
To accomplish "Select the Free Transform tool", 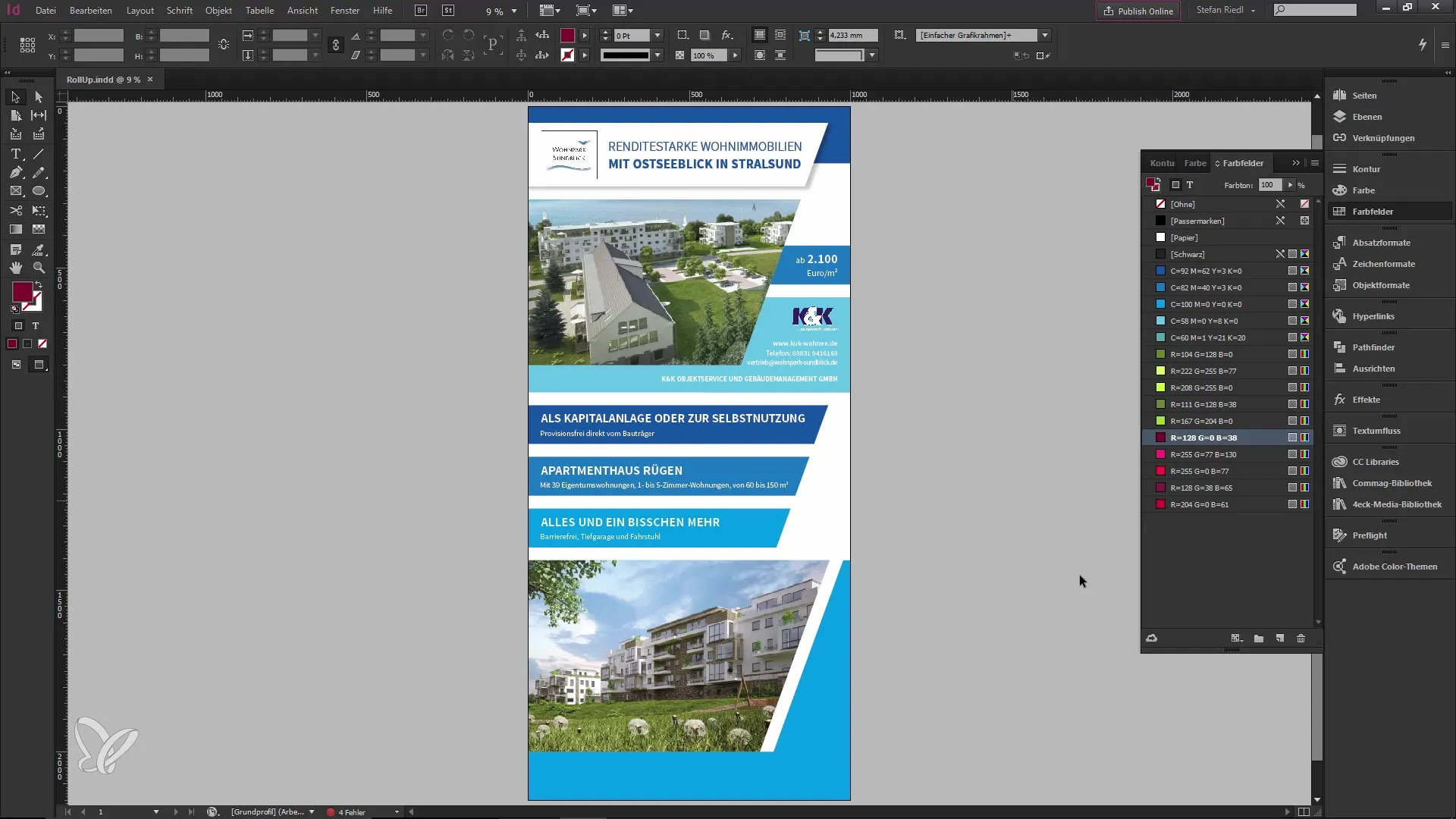I will tap(39, 211).
